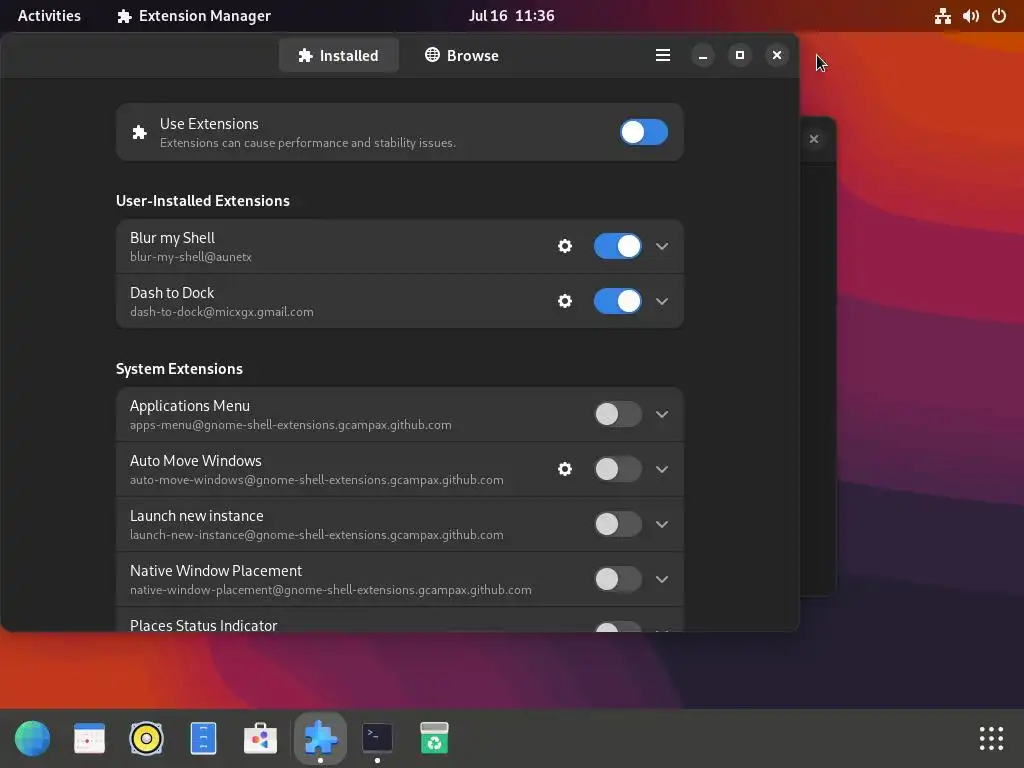Open Extension Manager app menu in top bar
This screenshot has height=768, width=1024.
pyautogui.click(x=193, y=16)
